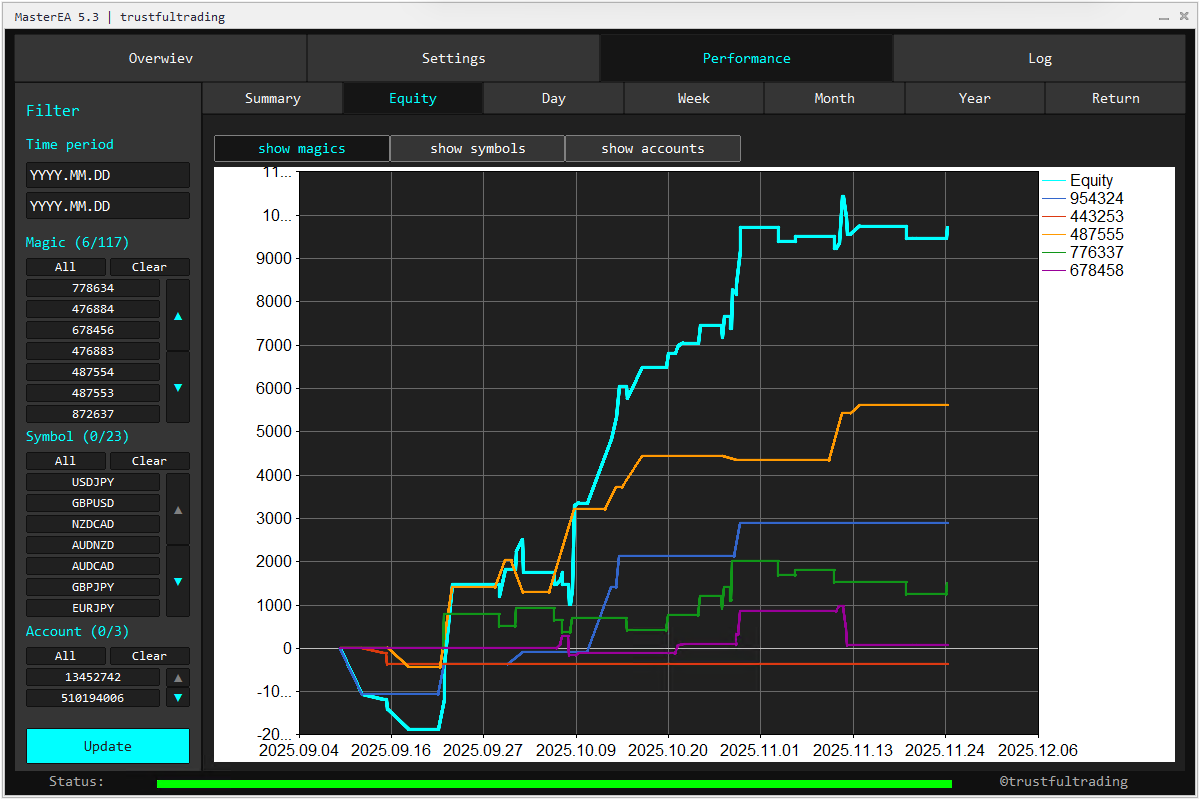The width and height of the screenshot is (1200, 800).
Task: Click the start date input field
Action: tap(107, 175)
